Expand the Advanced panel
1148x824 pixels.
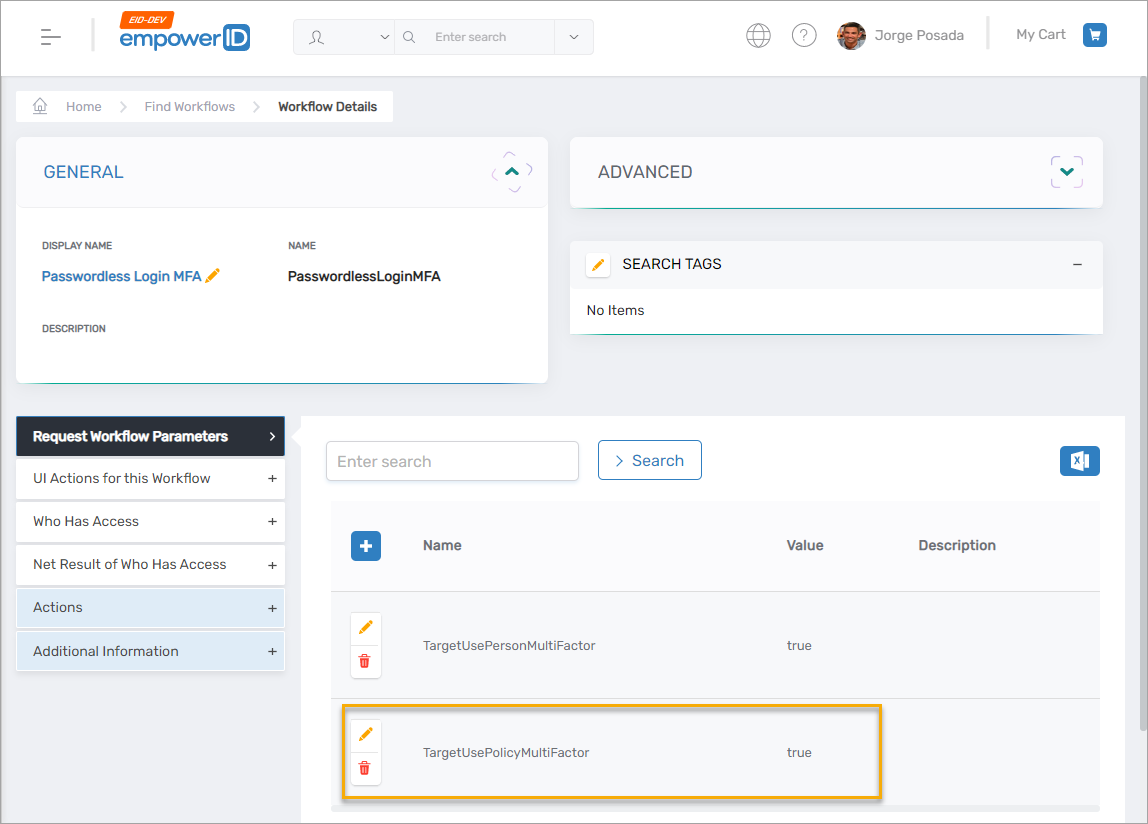pos(1067,172)
